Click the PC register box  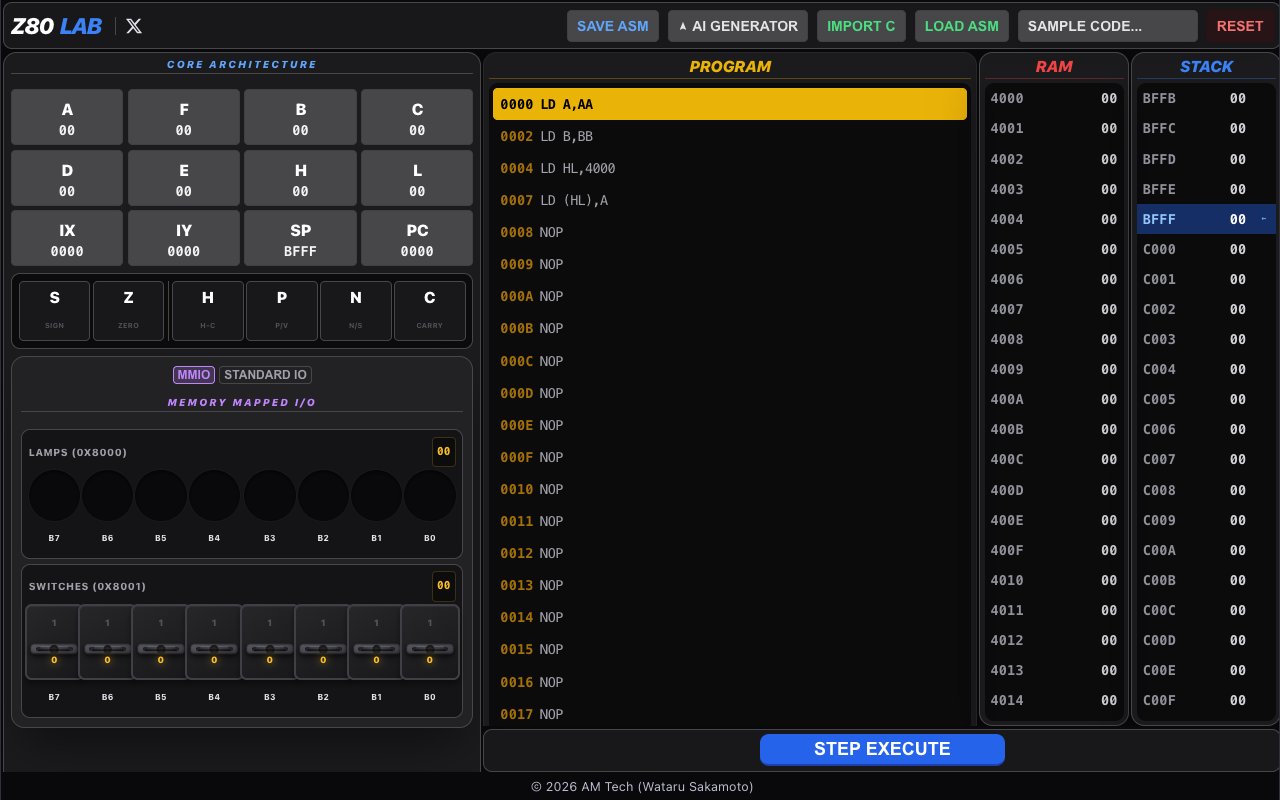tap(417, 239)
